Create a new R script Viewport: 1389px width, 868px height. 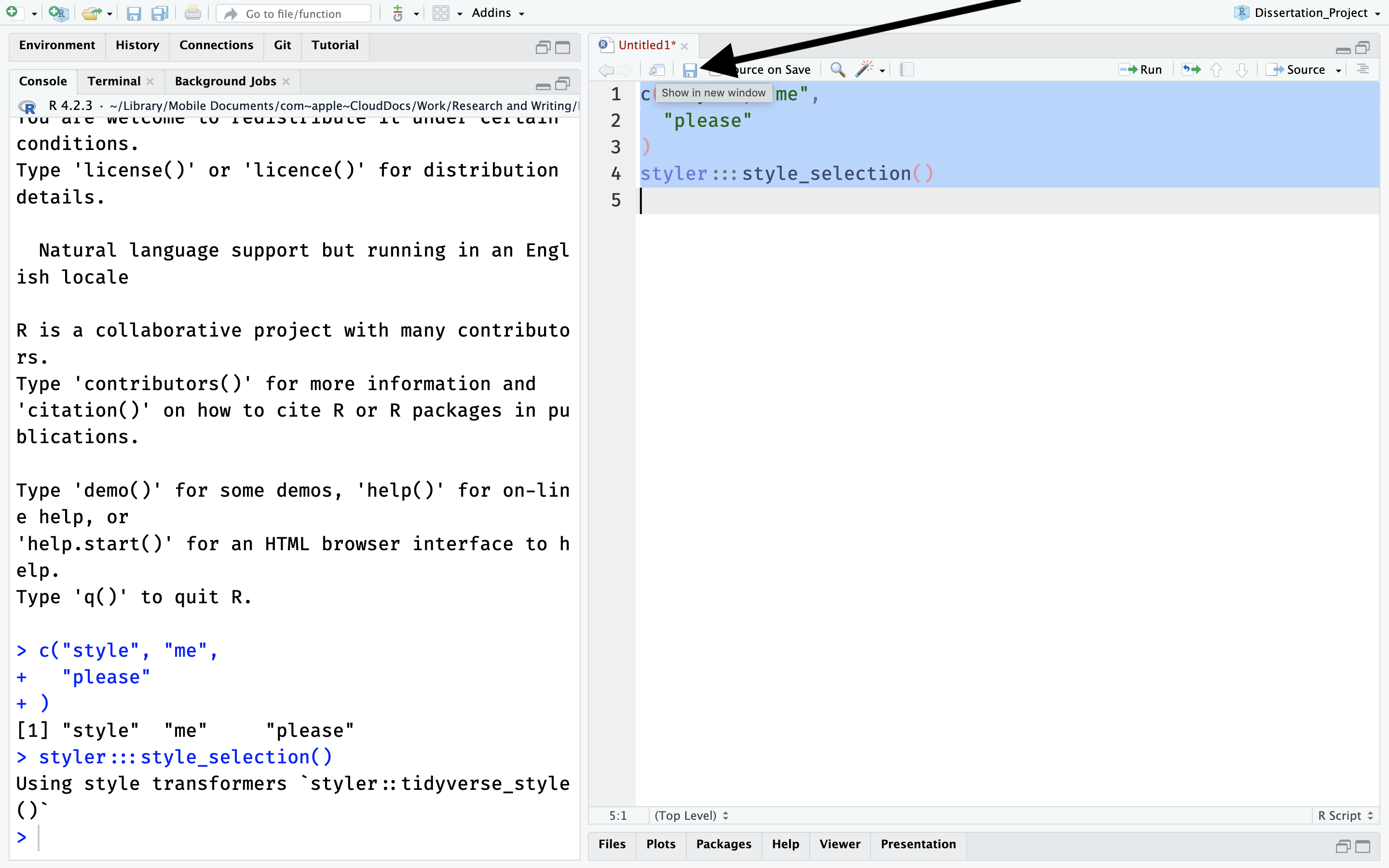pyautogui.click(x=14, y=13)
